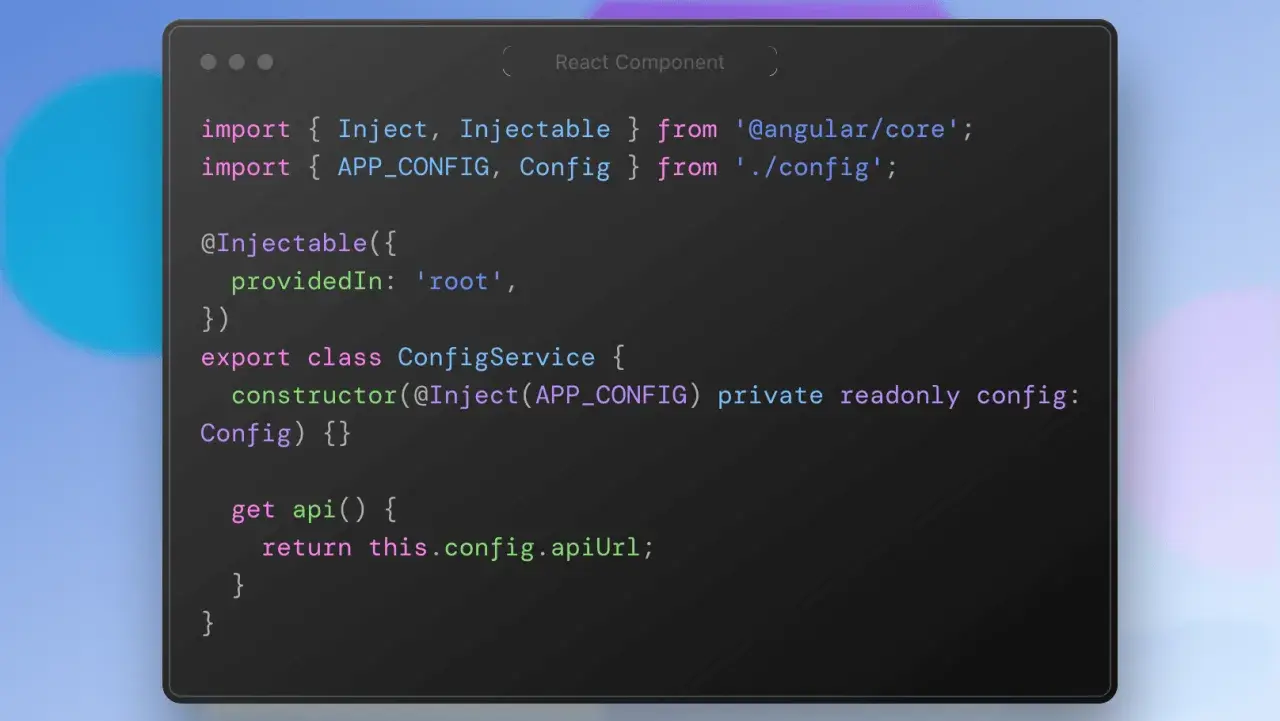Image resolution: width=1280 pixels, height=721 pixels.
Task: Click the 'return' keyword
Action: pos(306,548)
